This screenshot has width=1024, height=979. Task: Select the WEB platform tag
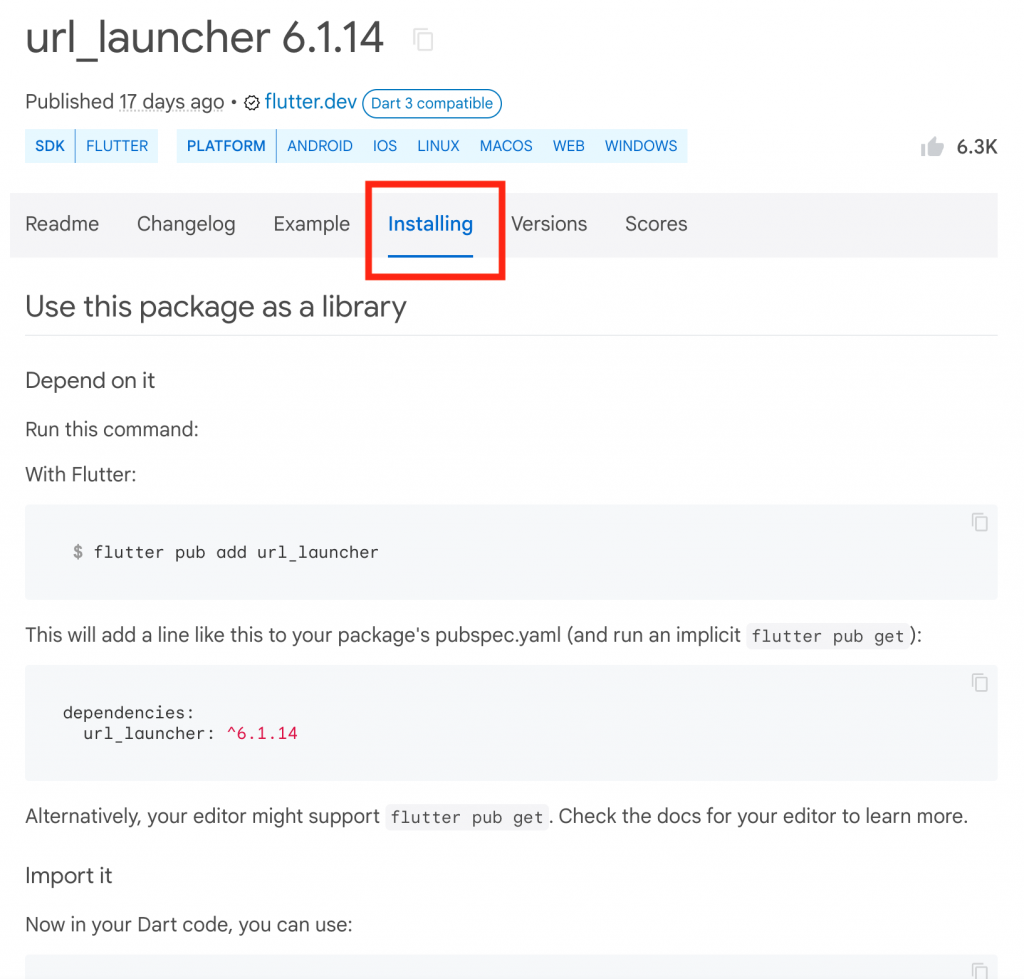569,146
